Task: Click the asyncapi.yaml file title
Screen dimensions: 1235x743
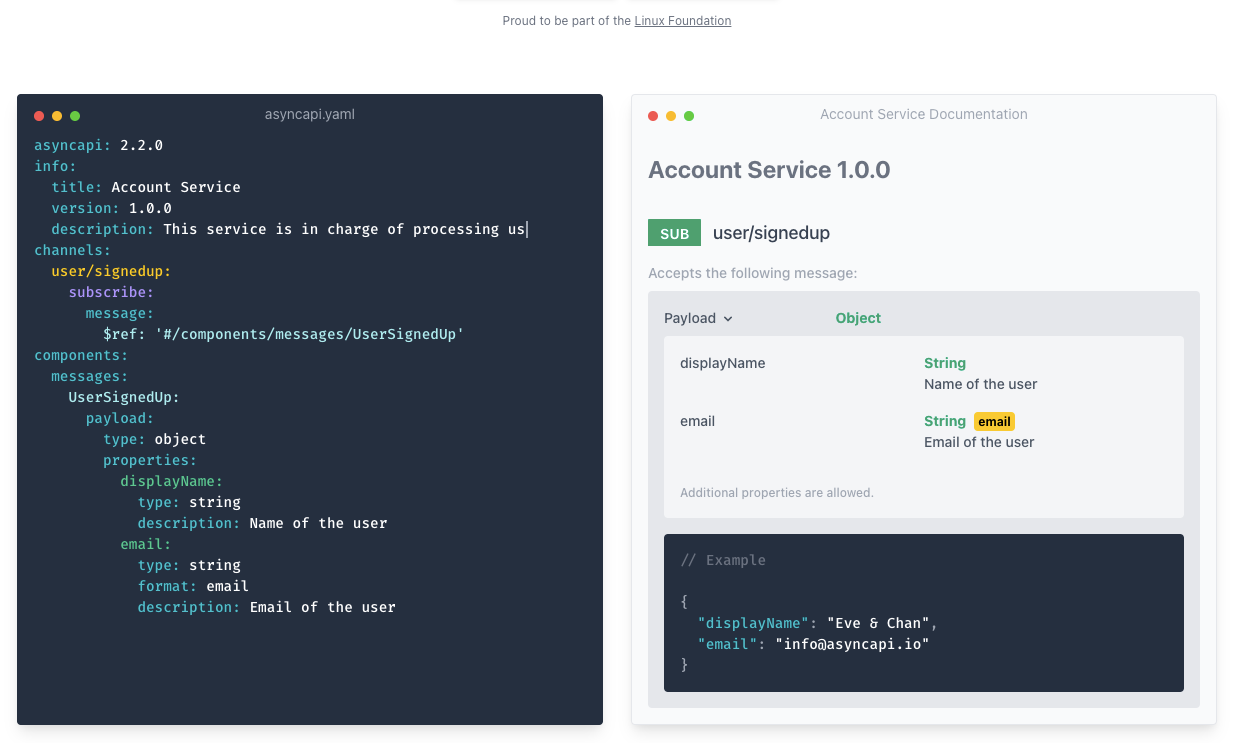Action: pyautogui.click(x=310, y=115)
